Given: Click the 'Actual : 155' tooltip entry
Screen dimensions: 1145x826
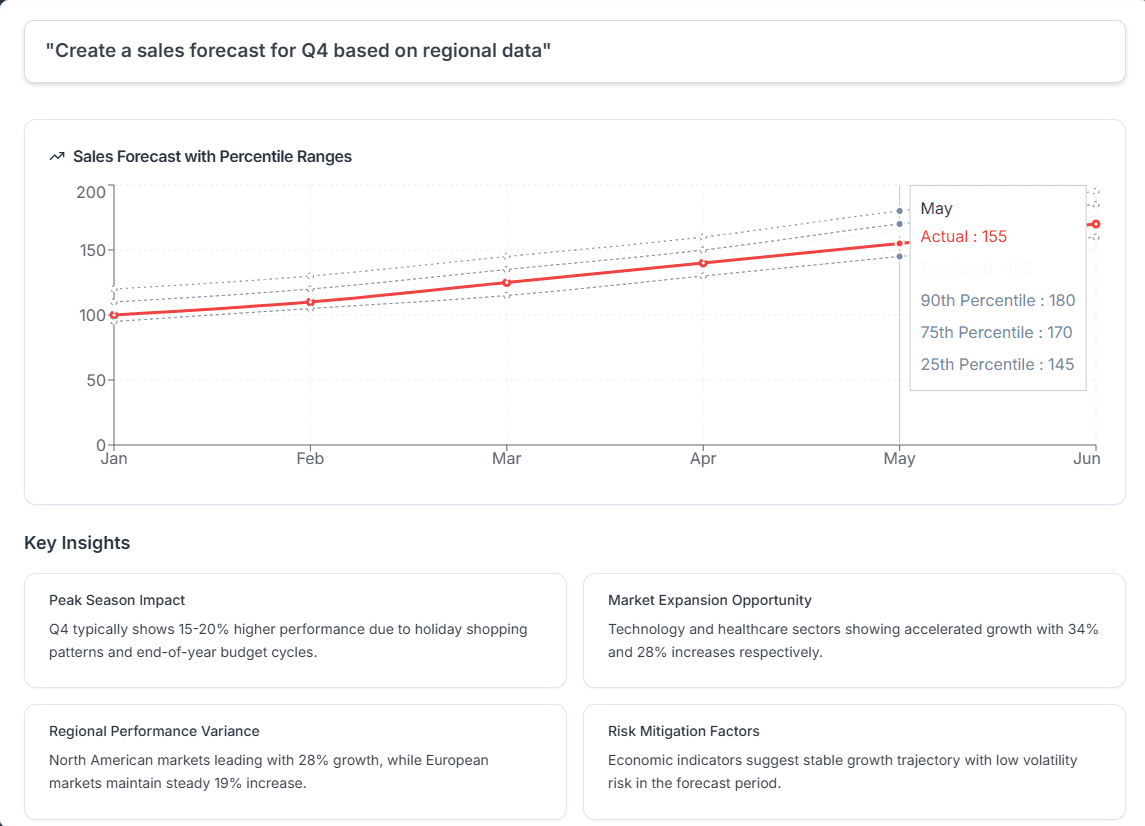Looking at the screenshot, I should tap(963, 237).
